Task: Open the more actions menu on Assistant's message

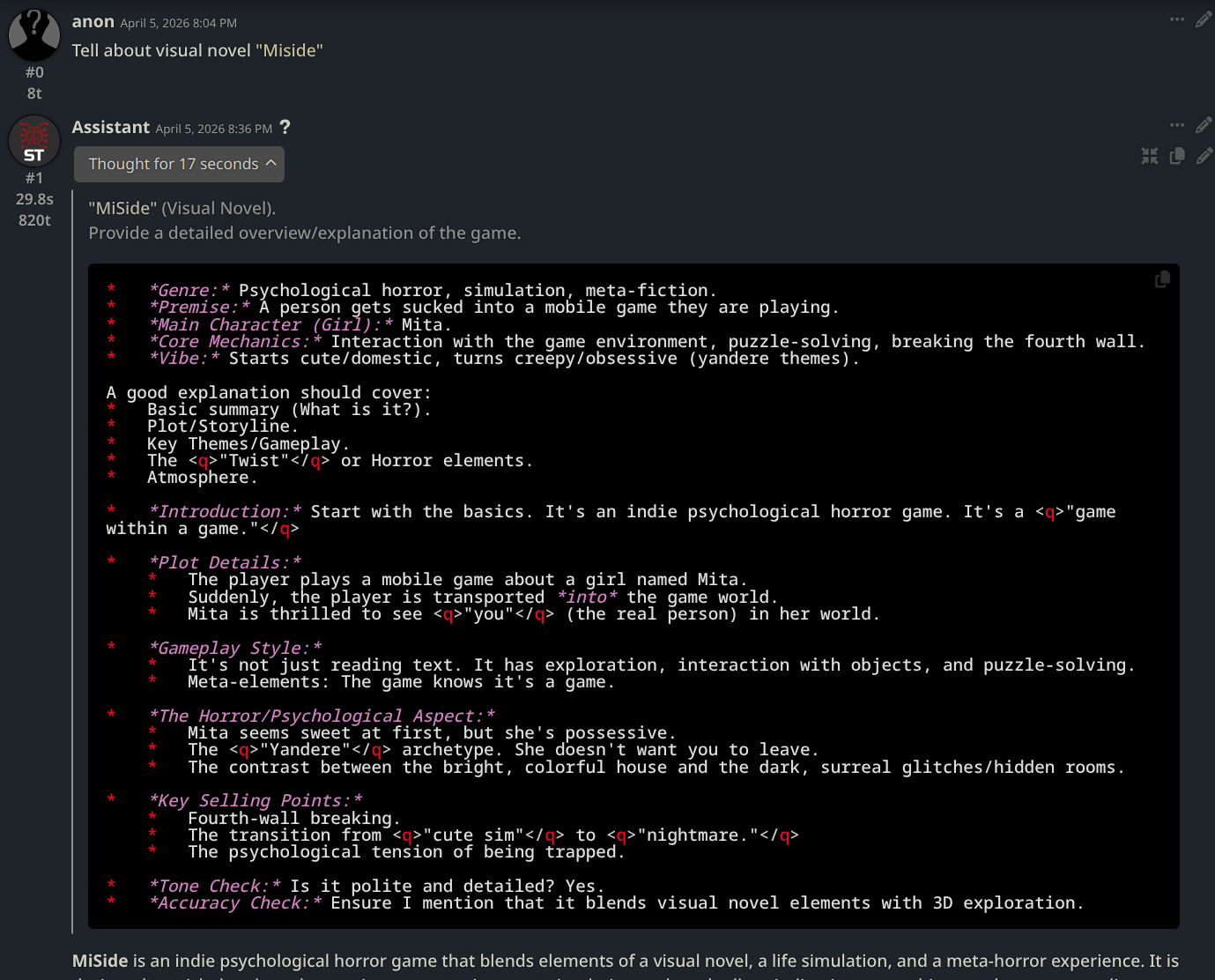Action: (1177, 125)
